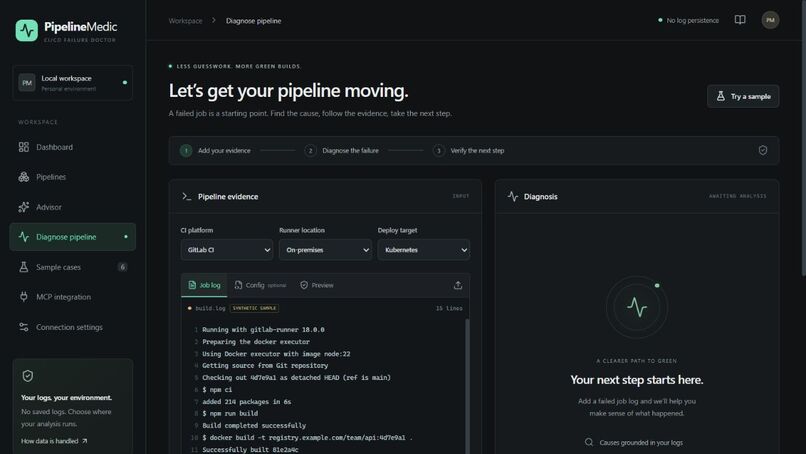Click step 2 Diagnose the failure
Image resolution: width=806 pixels, height=454 pixels.
click(x=341, y=151)
